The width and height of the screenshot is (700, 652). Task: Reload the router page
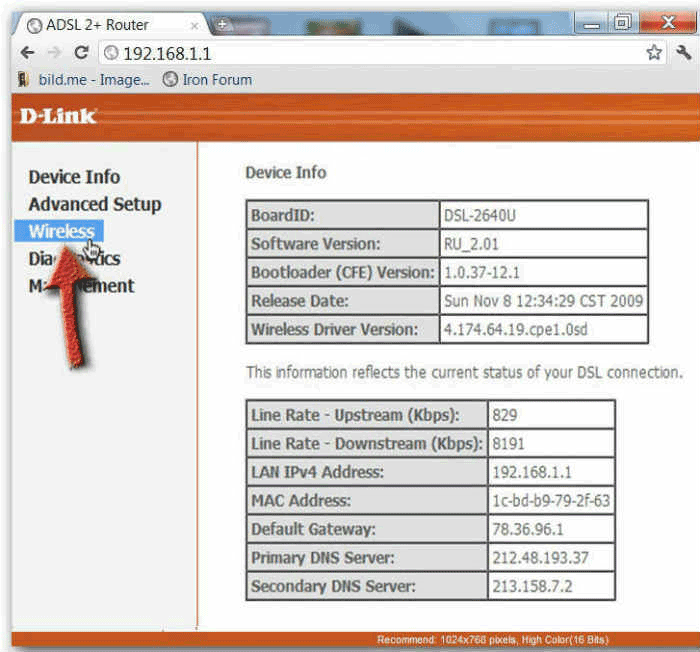point(81,53)
